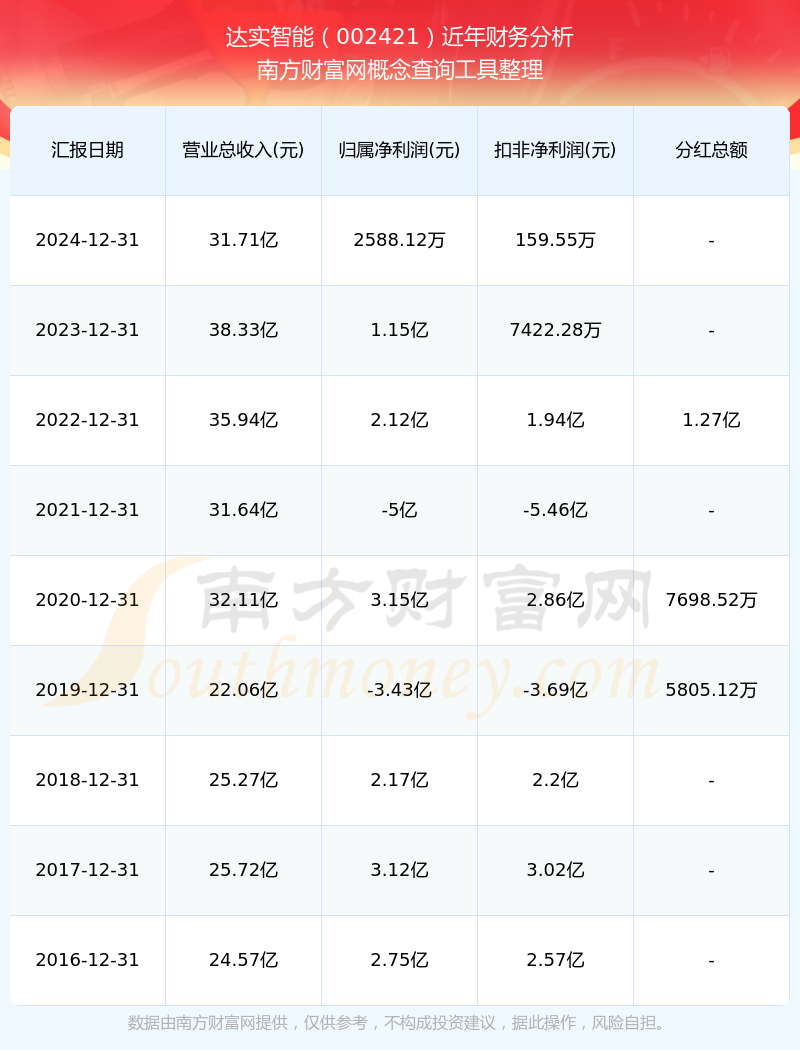
Task: Click the 2020-12-31 date cell
Action: click(88, 600)
